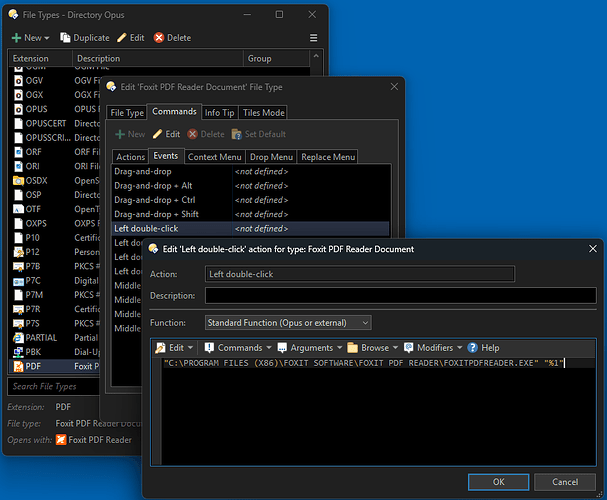Select the Drag-and-drop + Ctrl event
Screen dimensions: 607x500
[x=251, y=200]
